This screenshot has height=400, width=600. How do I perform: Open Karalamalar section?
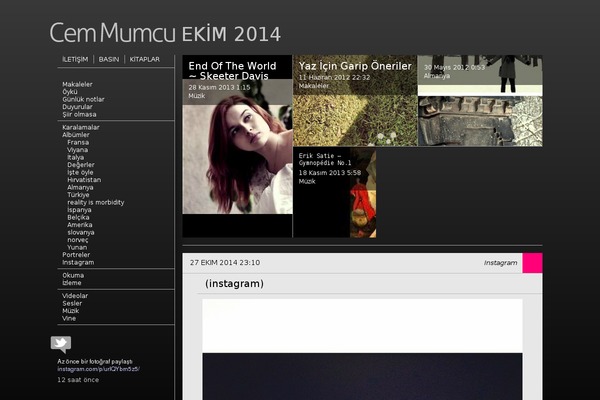(81, 127)
